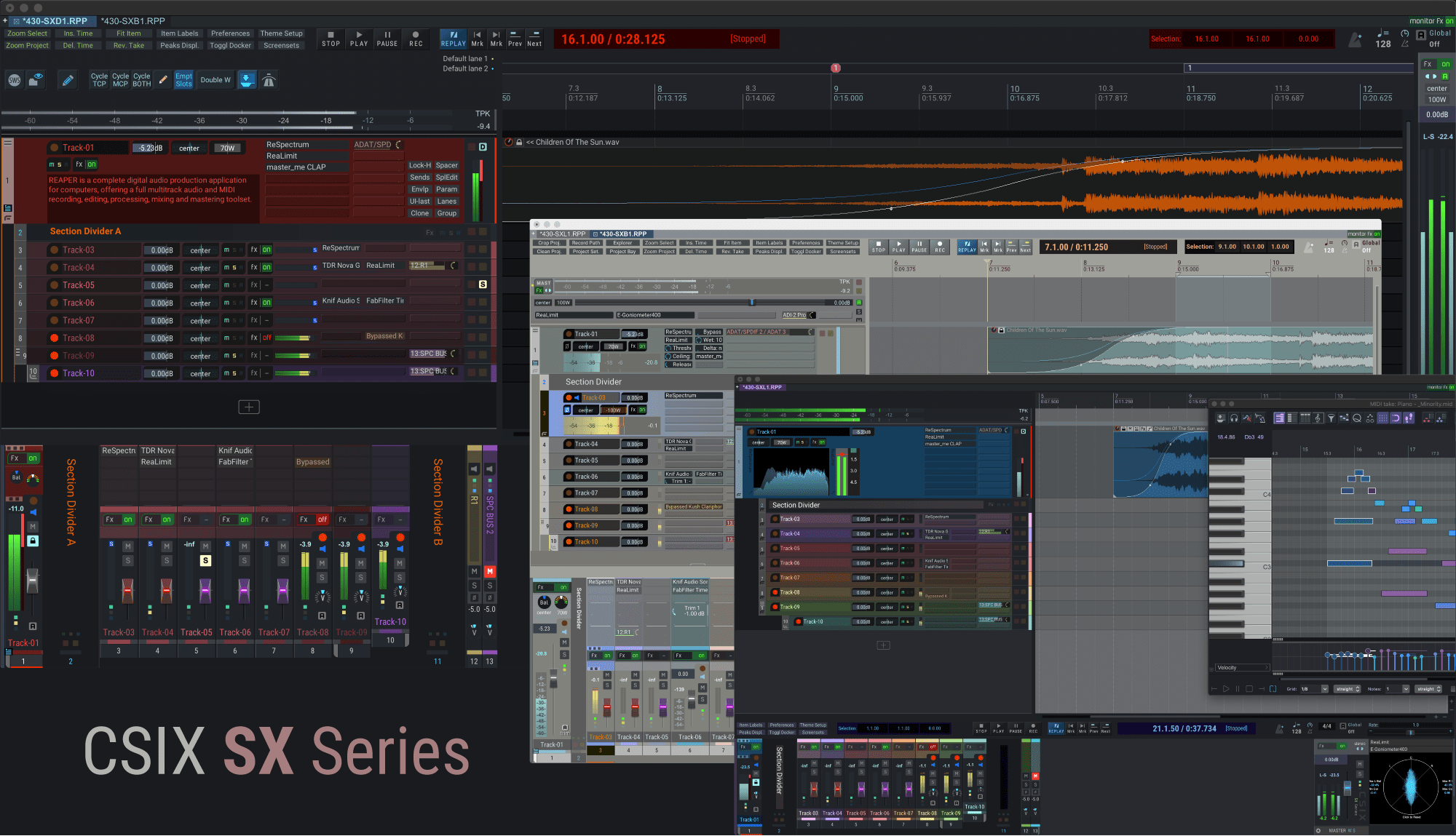Click the master fader handle in the mixer
The height and width of the screenshot is (836, 1456).
click(x=32, y=580)
